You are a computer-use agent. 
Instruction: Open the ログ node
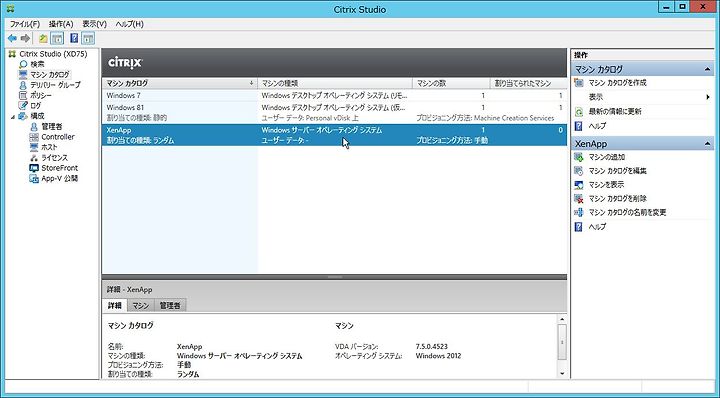click(35, 106)
